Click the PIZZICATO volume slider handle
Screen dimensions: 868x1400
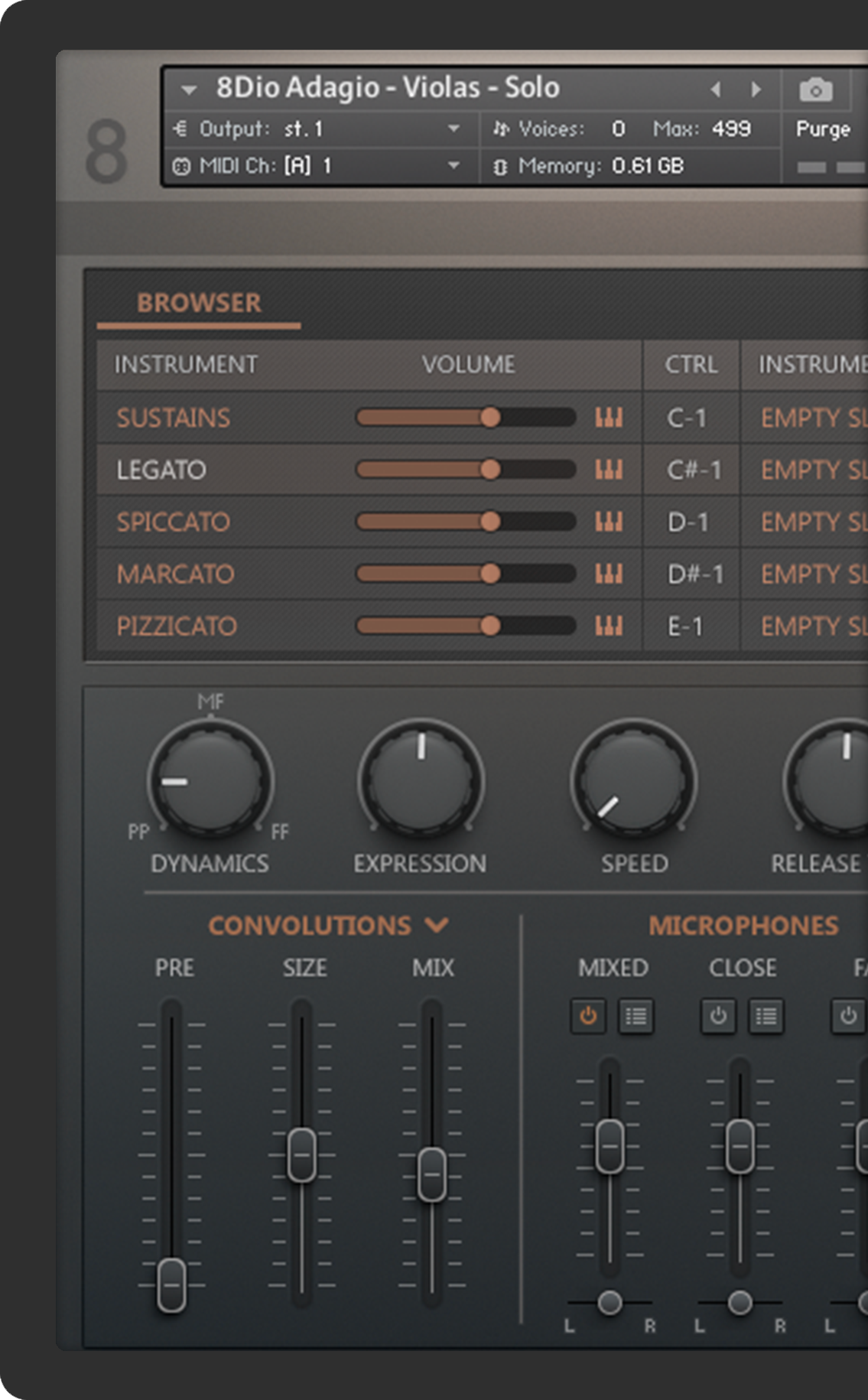click(490, 625)
